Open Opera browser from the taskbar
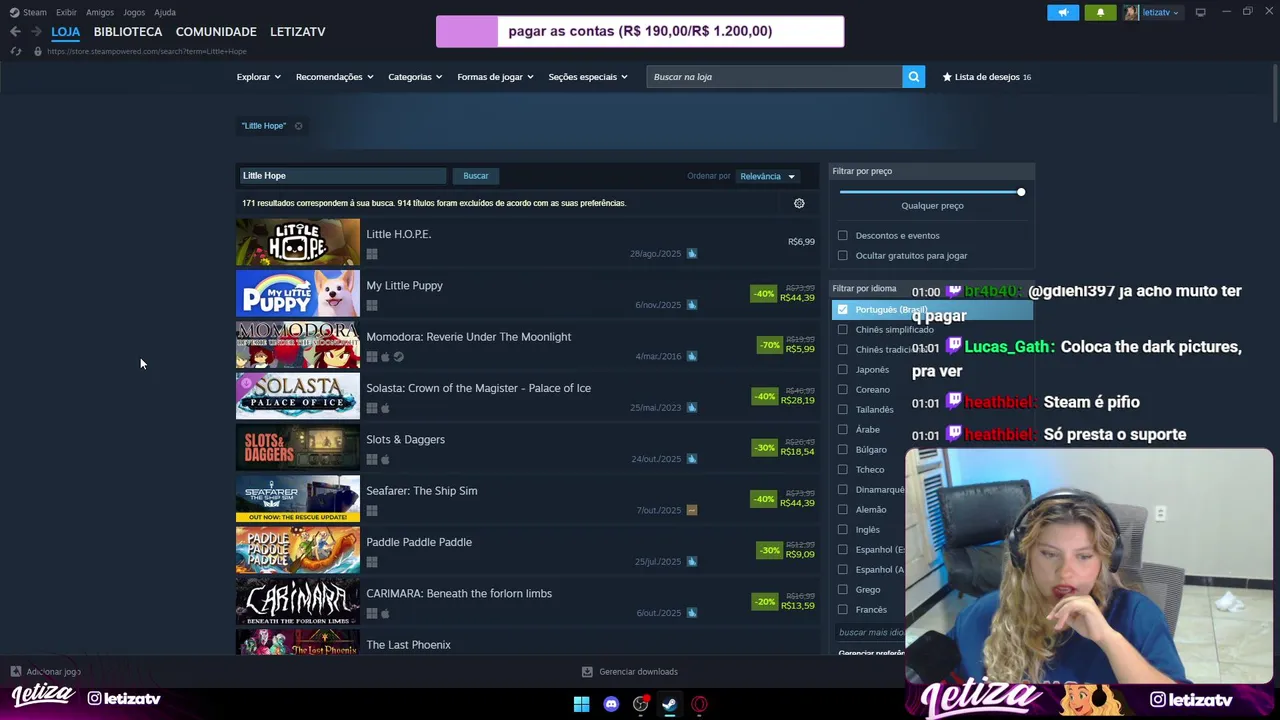The image size is (1280, 720). coord(699,704)
